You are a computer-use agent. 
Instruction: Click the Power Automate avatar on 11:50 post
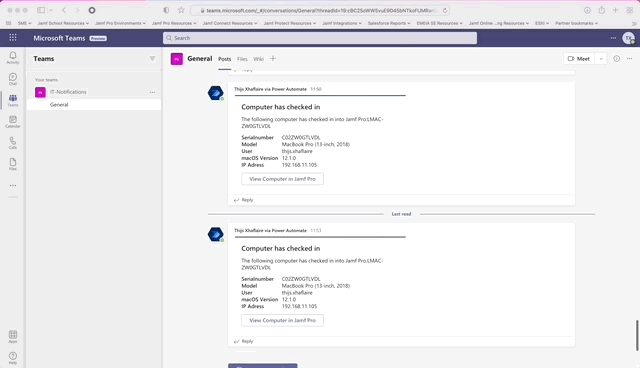tap(216, 93)
